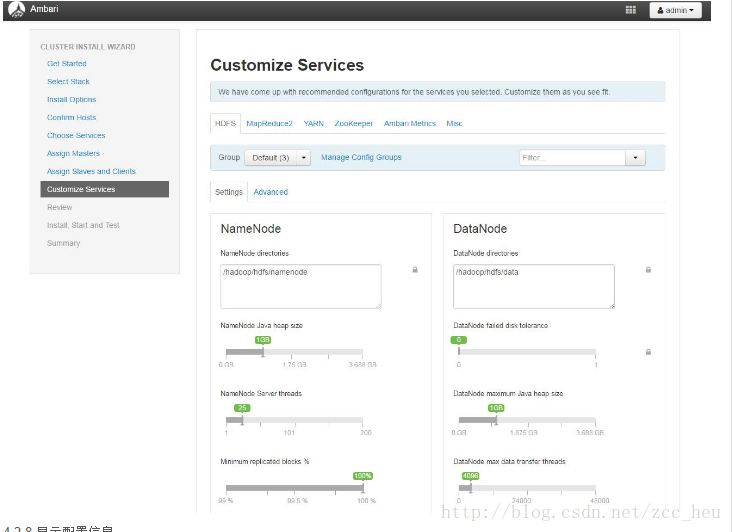This screenshot has height=532, width=732.
Task: Select Customize Services wizard step
Action: (x=105, y=189)
